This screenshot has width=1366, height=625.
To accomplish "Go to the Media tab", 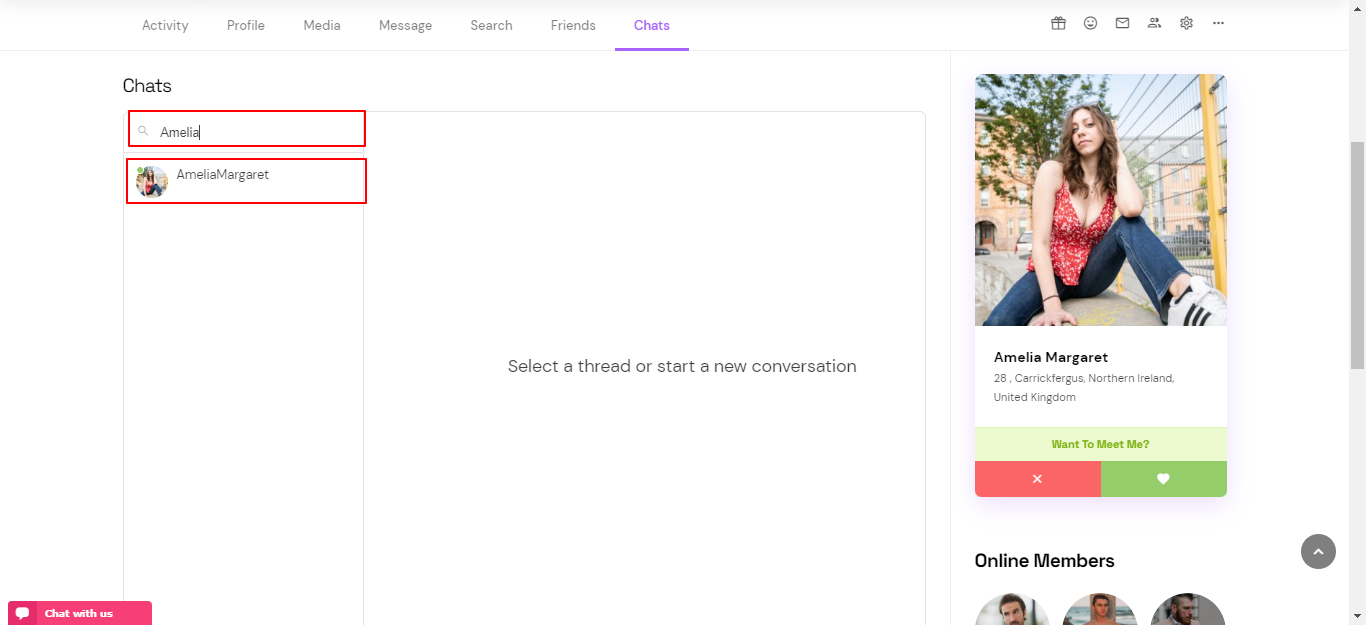I will tap(322, 25).
